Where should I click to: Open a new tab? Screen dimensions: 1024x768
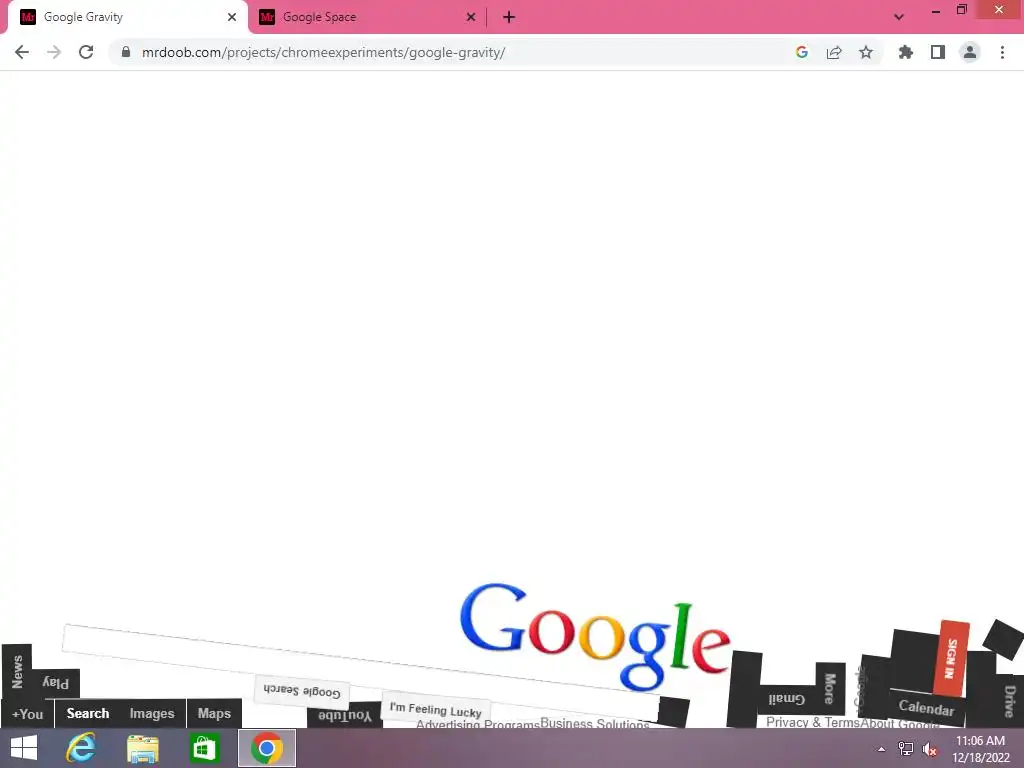(x=509, y=17)
